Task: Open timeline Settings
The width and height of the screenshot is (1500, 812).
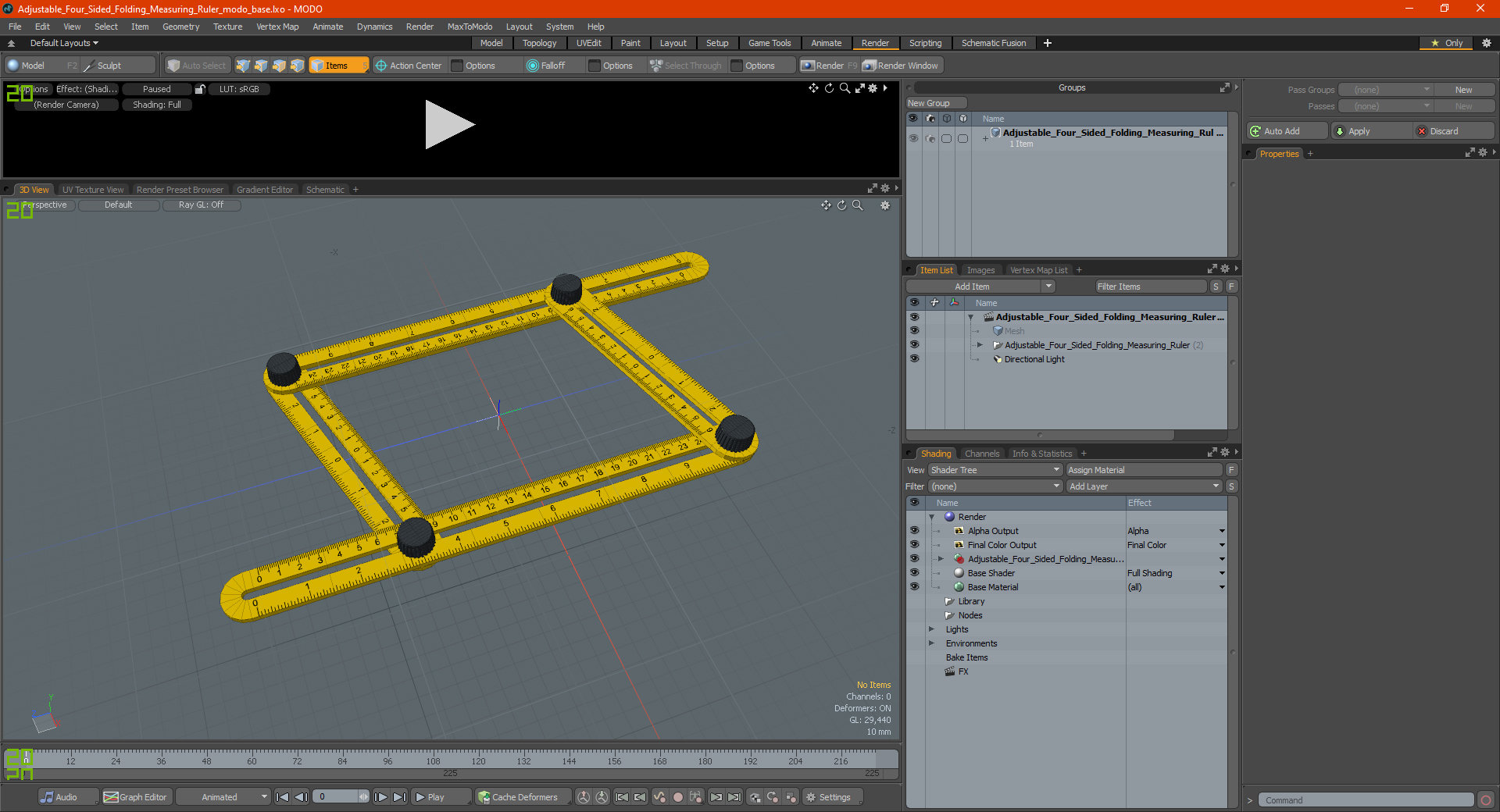Action: pos(833,797)
